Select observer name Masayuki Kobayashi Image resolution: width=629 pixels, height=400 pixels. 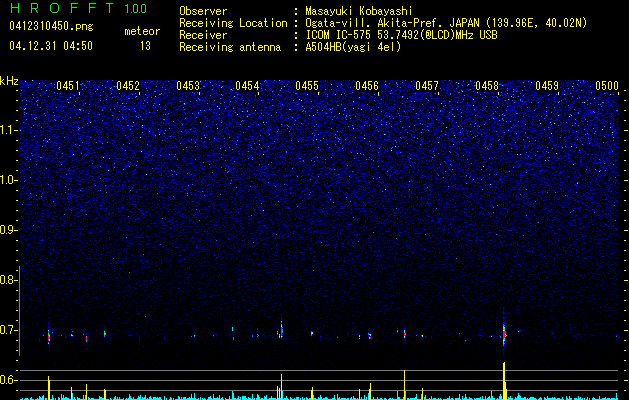(x=359, y=11)
